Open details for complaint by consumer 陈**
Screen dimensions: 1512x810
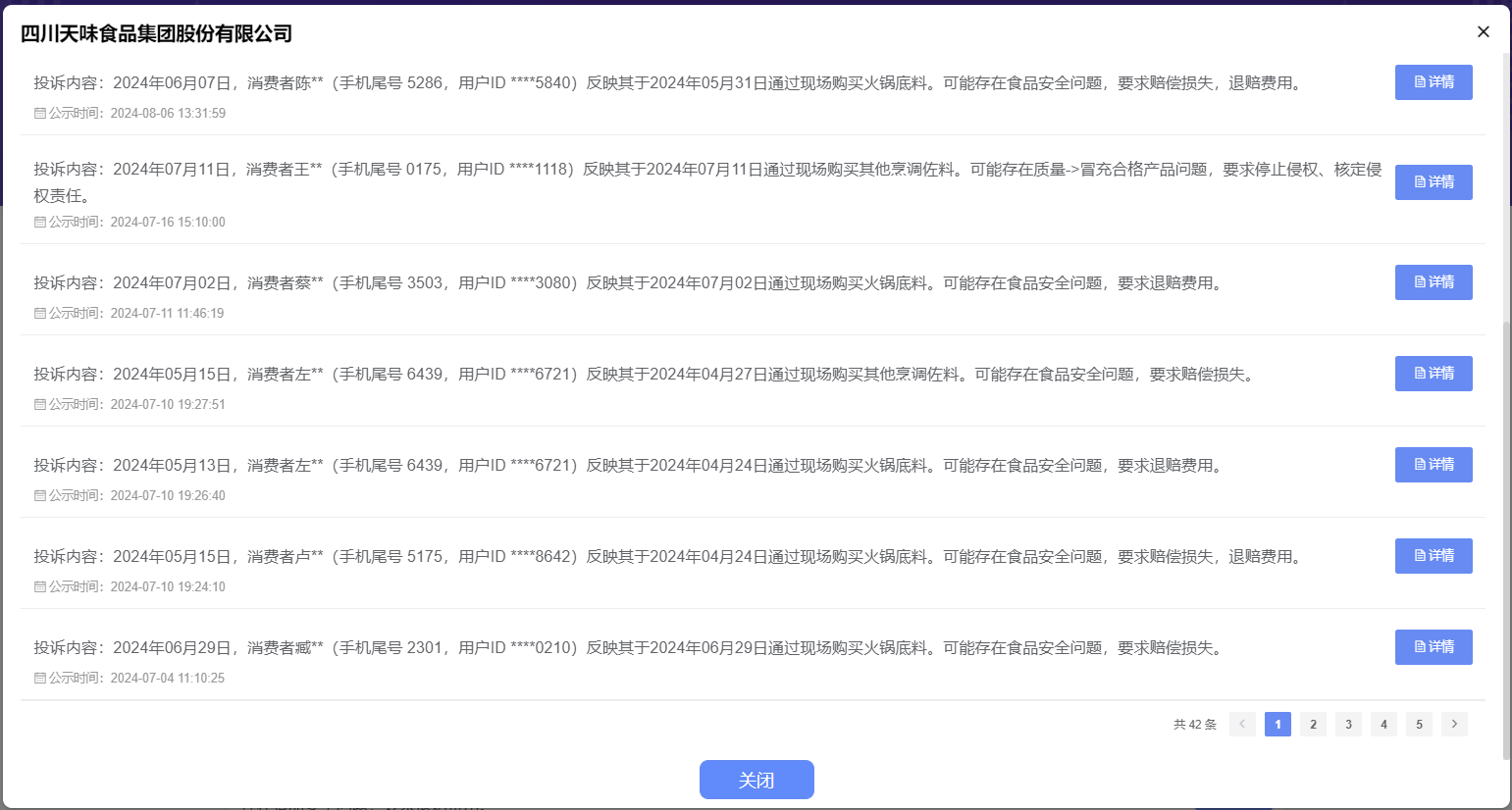pyautogui.click(x=1434, y=82)
